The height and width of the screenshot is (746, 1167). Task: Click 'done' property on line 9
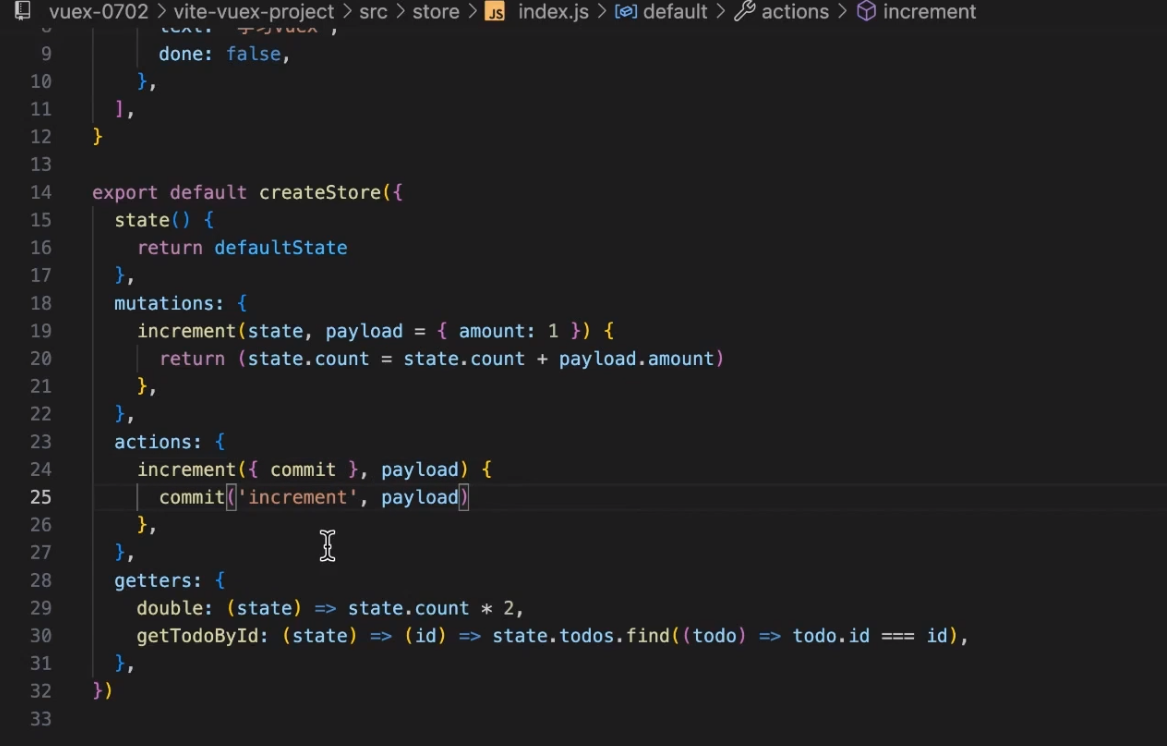180,54
